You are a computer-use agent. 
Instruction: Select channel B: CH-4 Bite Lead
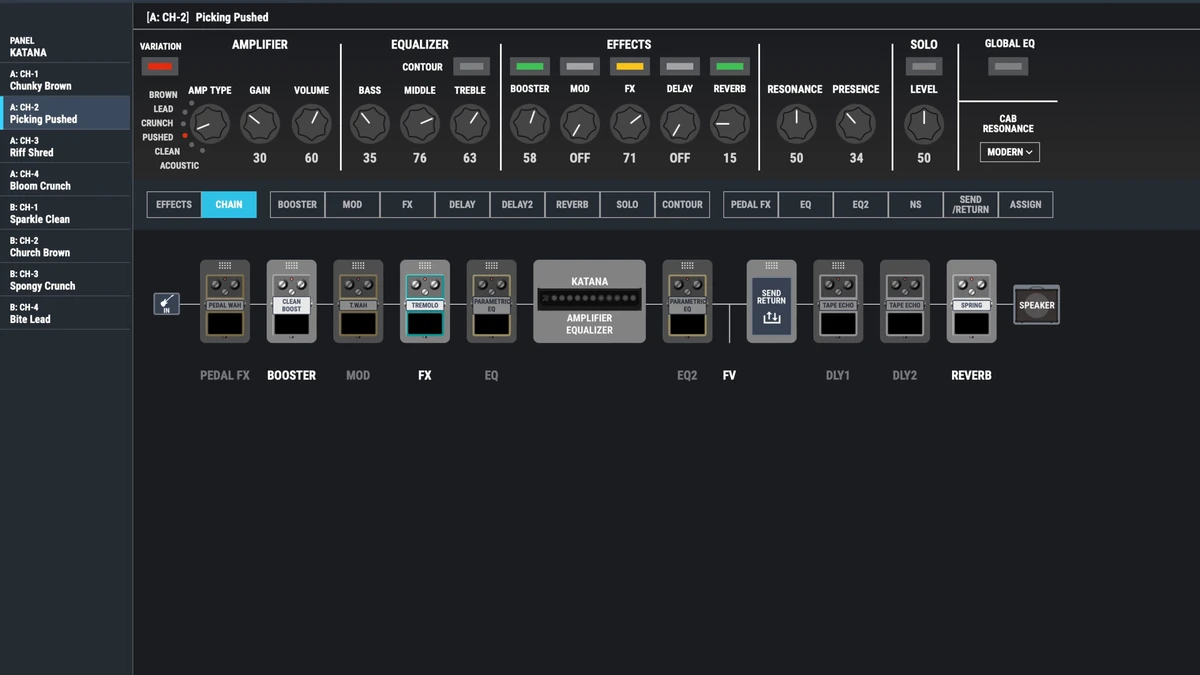65,313
